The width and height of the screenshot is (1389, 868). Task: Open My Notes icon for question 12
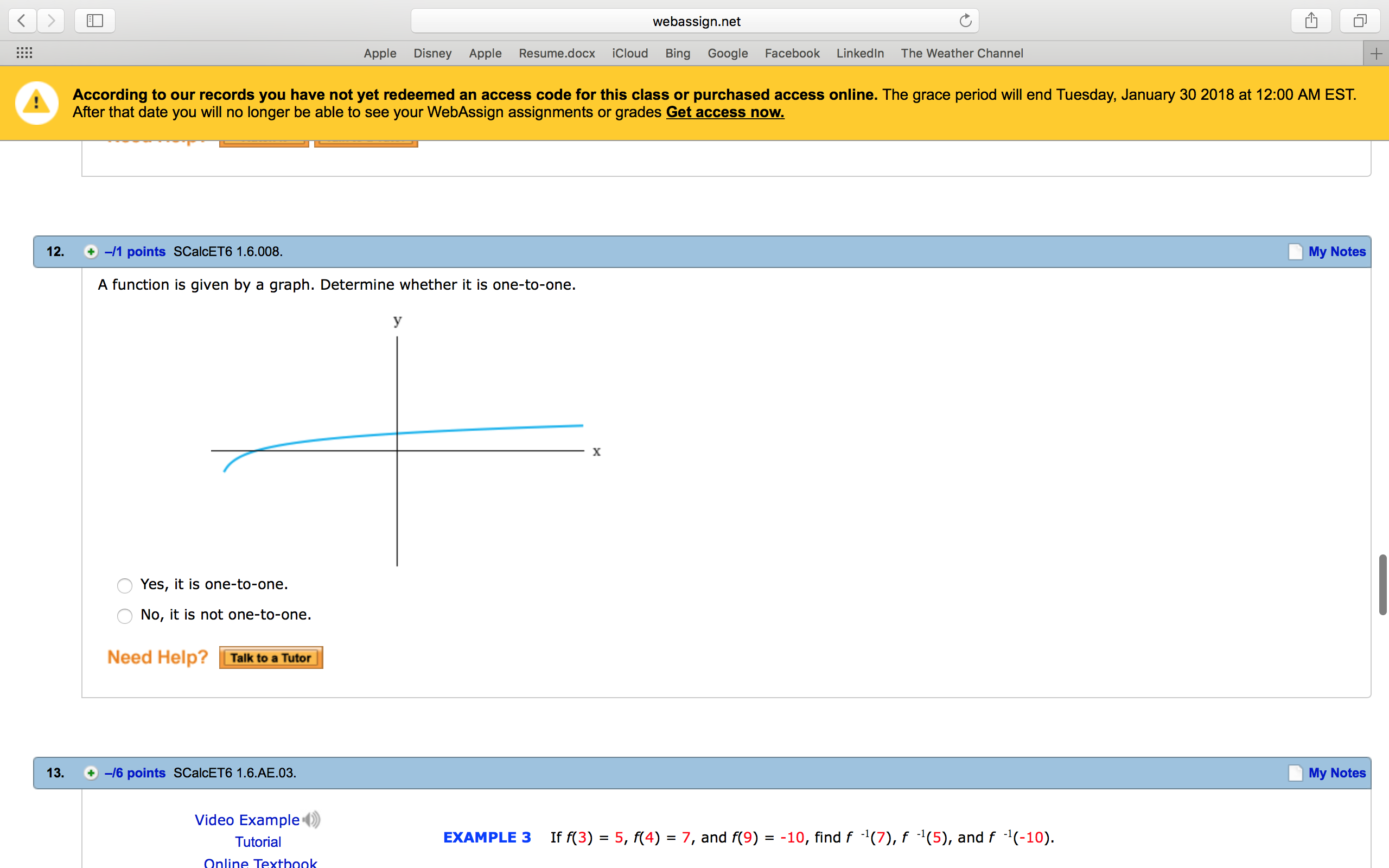(1296, 251)
